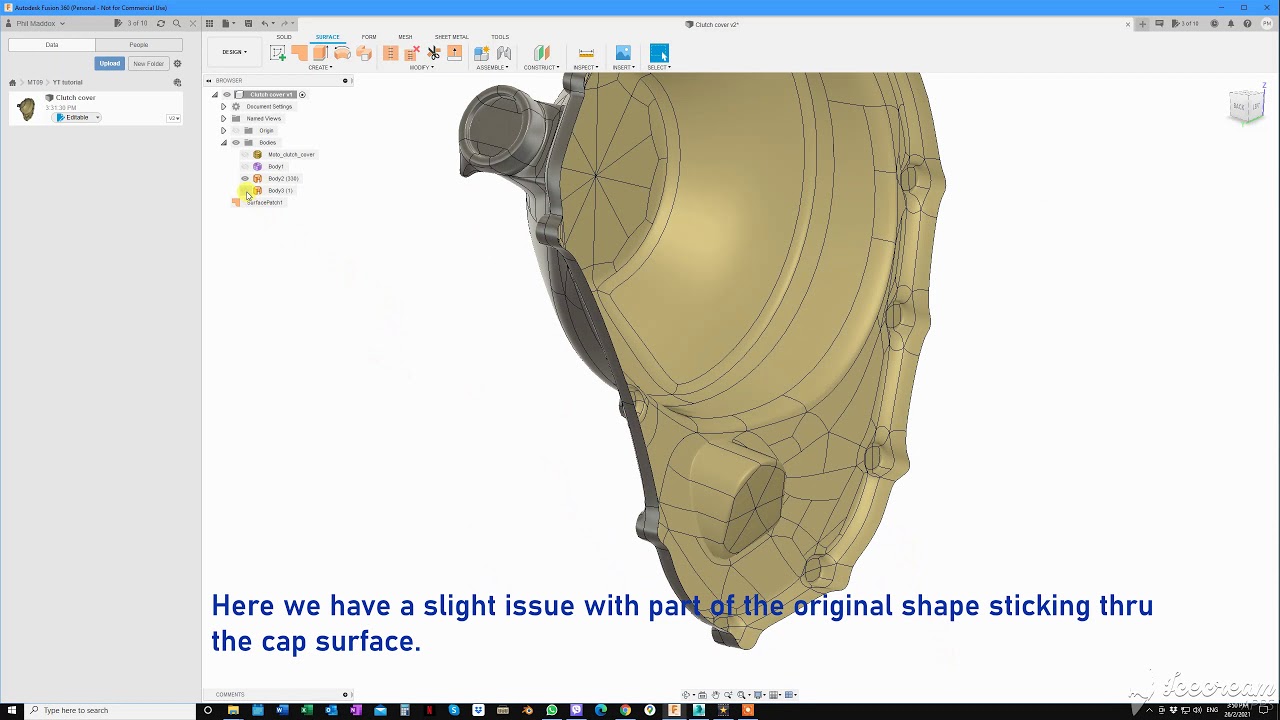Open the Clutch cover thumbnail
Screen dimensions: 1280x720
[26, 108]
